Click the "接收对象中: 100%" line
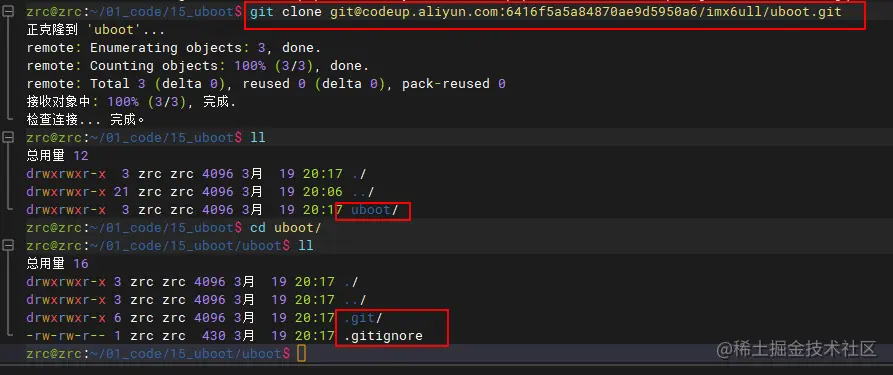893x375 pixels. pyautogui.click(x=131, y=102)
